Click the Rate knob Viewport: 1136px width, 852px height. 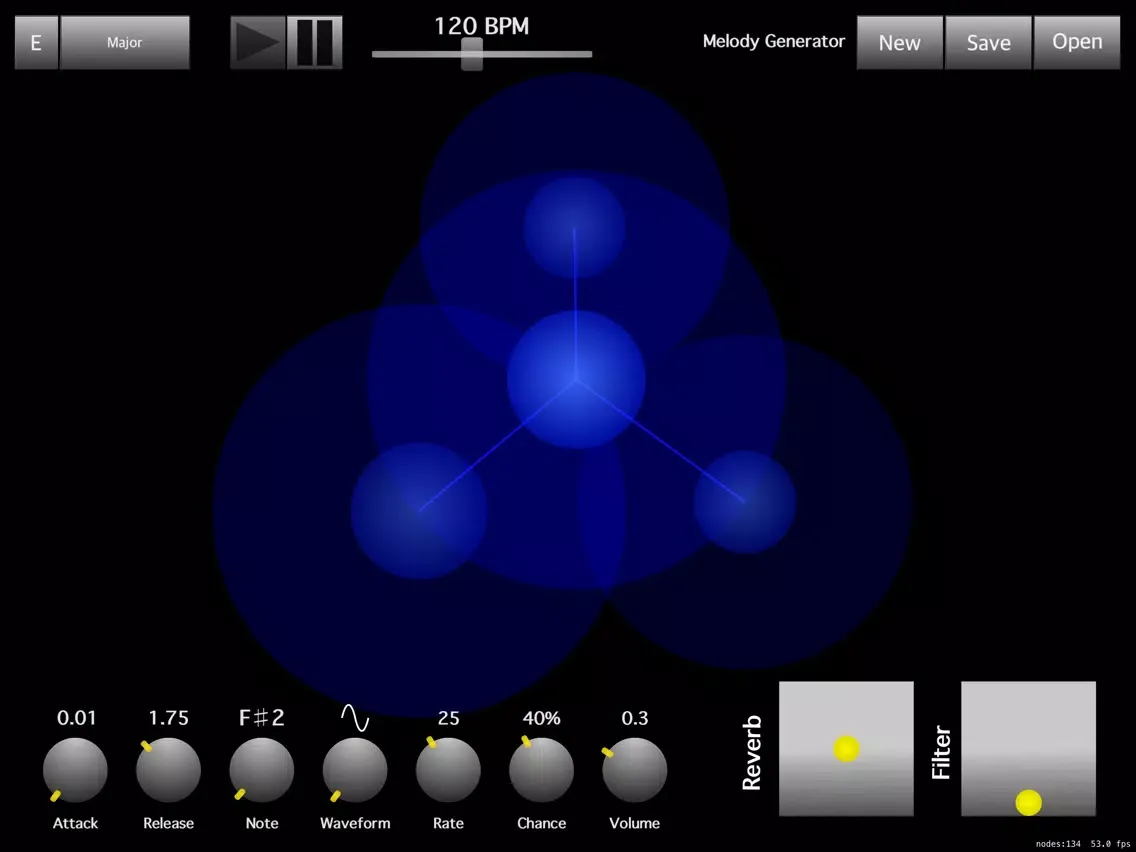448,770
